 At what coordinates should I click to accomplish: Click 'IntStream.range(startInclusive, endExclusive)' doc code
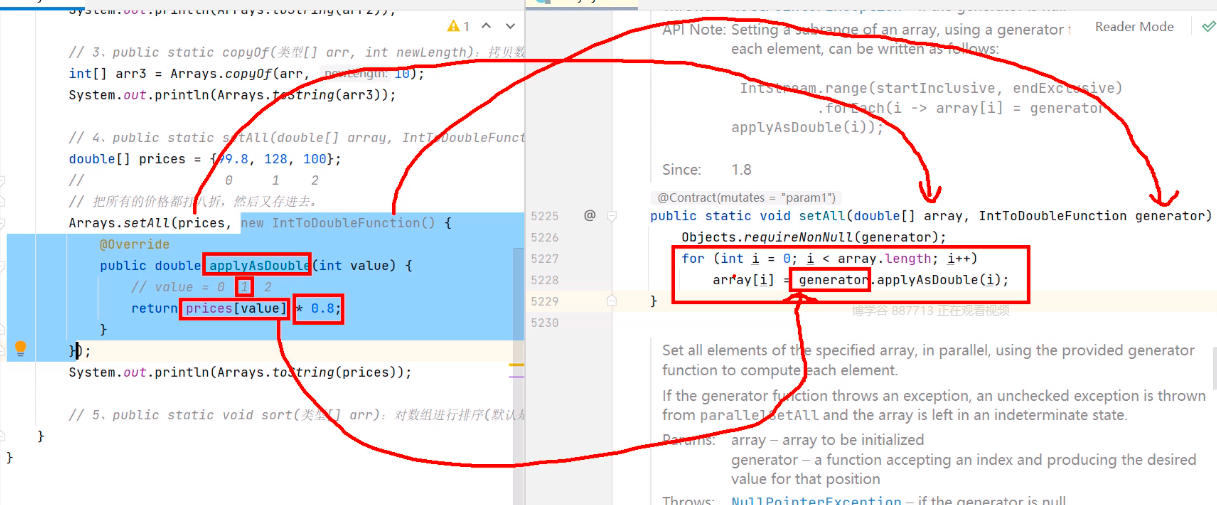pos(931,88)
